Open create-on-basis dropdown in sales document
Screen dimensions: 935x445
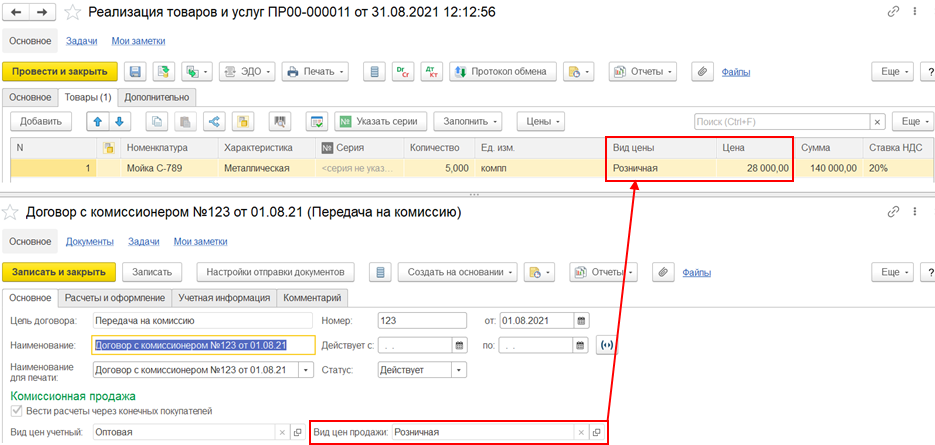click(x=197, y=72)
